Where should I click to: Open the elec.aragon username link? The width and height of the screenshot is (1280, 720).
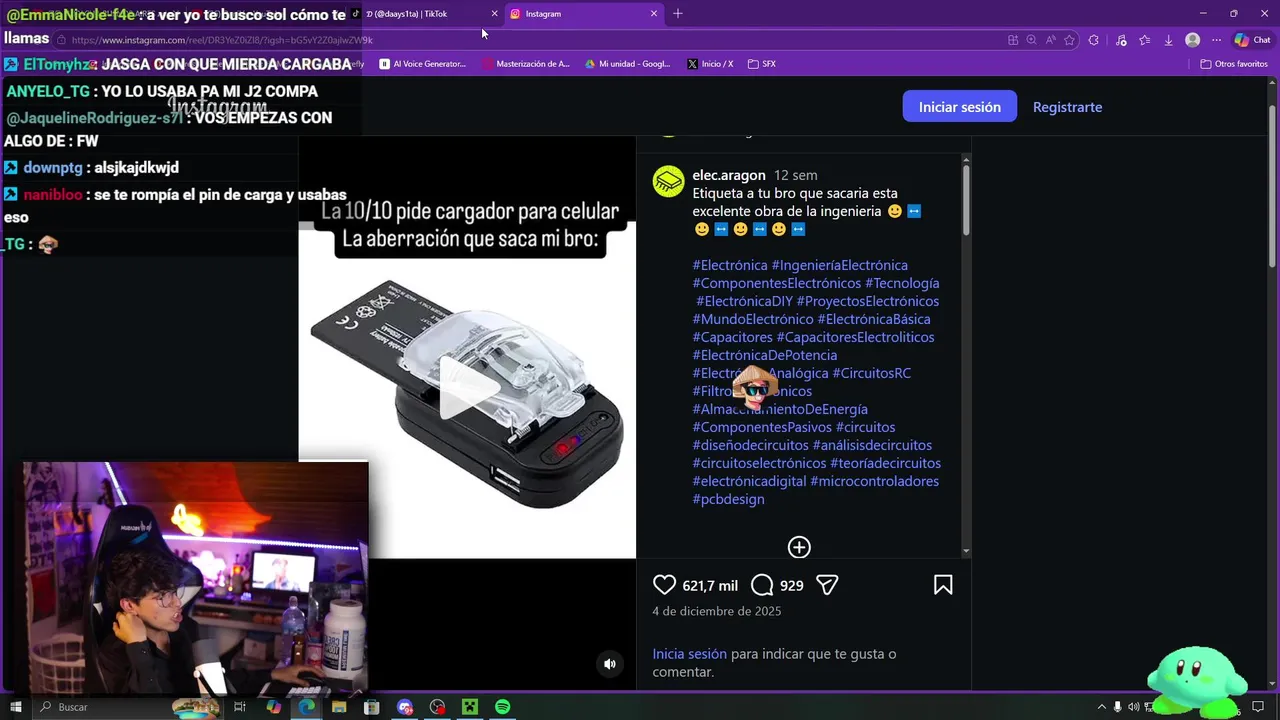click(x=729, y=175)
